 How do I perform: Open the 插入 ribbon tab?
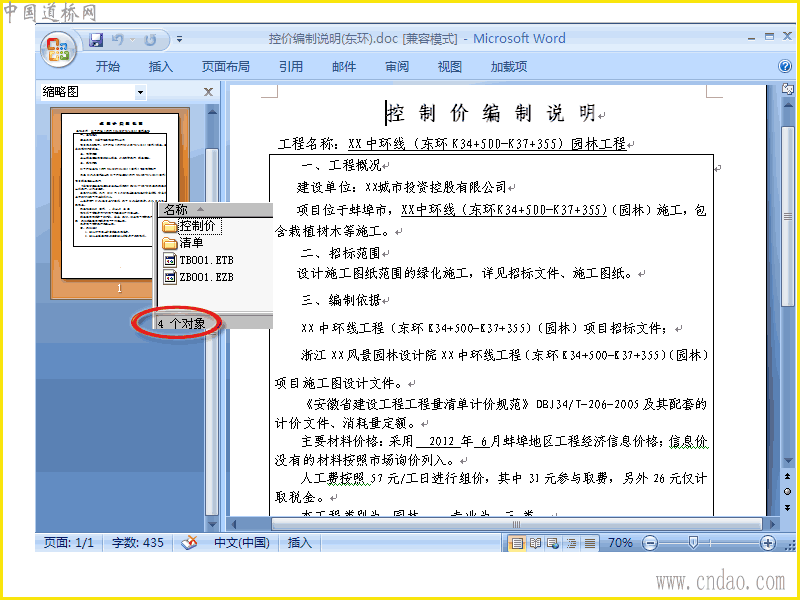click(161, 66)
